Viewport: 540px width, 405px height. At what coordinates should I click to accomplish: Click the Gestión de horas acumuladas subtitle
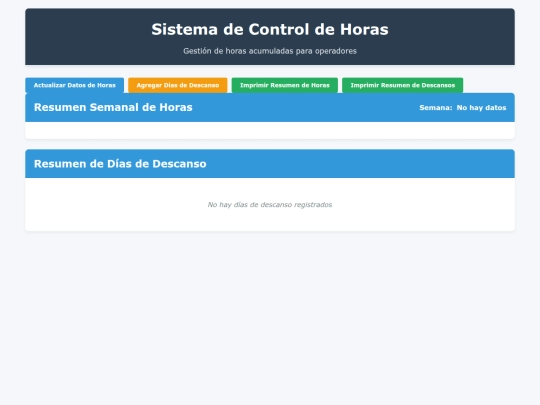[270, 51]
